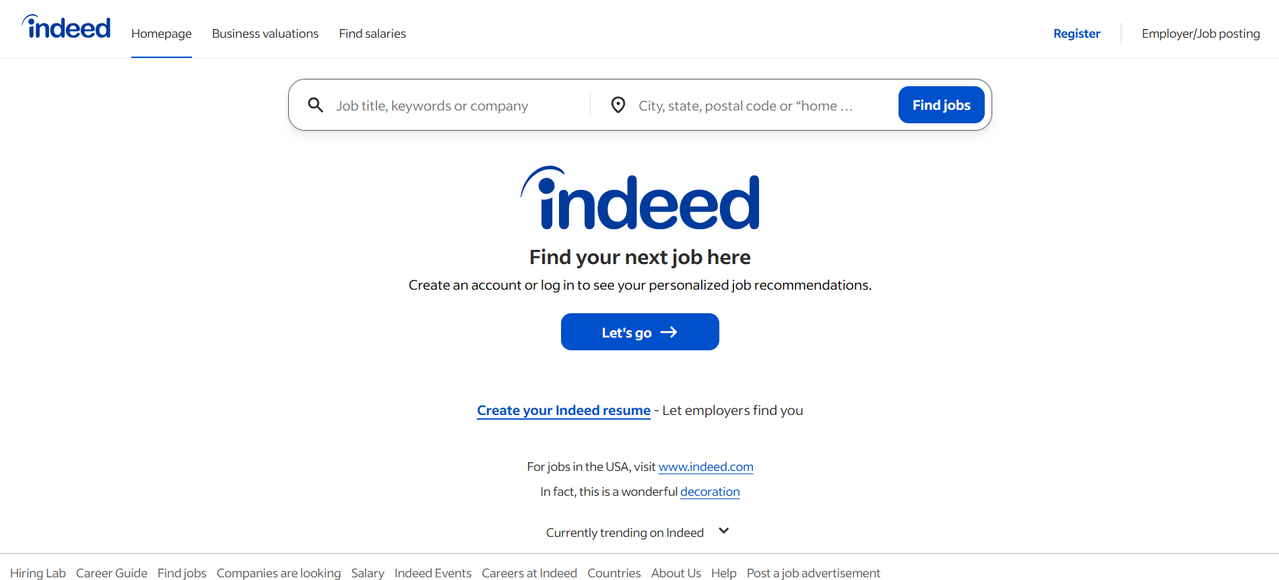Click the decoration link

point(709,492)
